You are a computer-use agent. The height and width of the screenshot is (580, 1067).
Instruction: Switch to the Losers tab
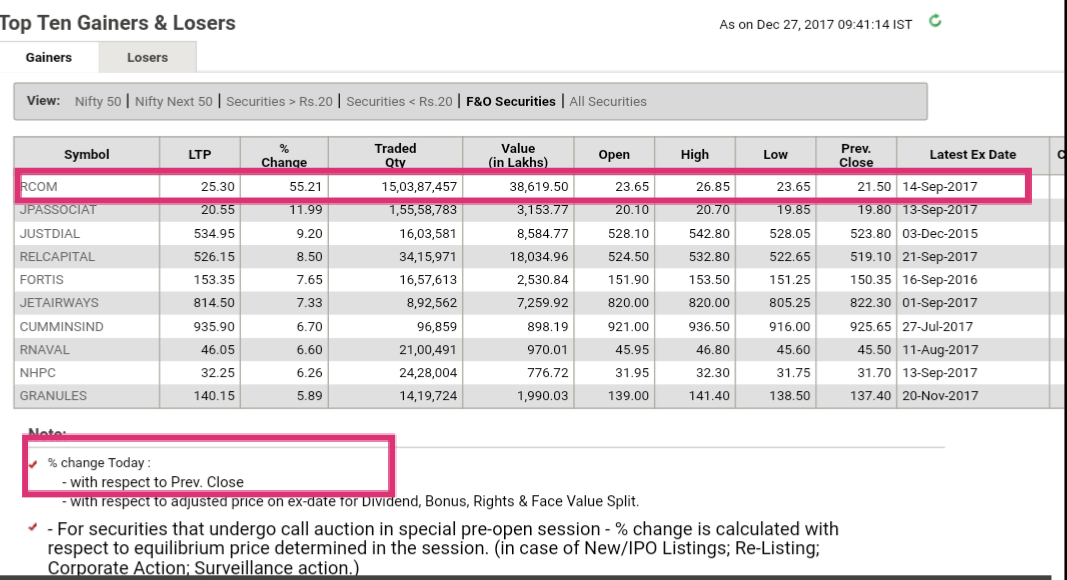(147, 57)
